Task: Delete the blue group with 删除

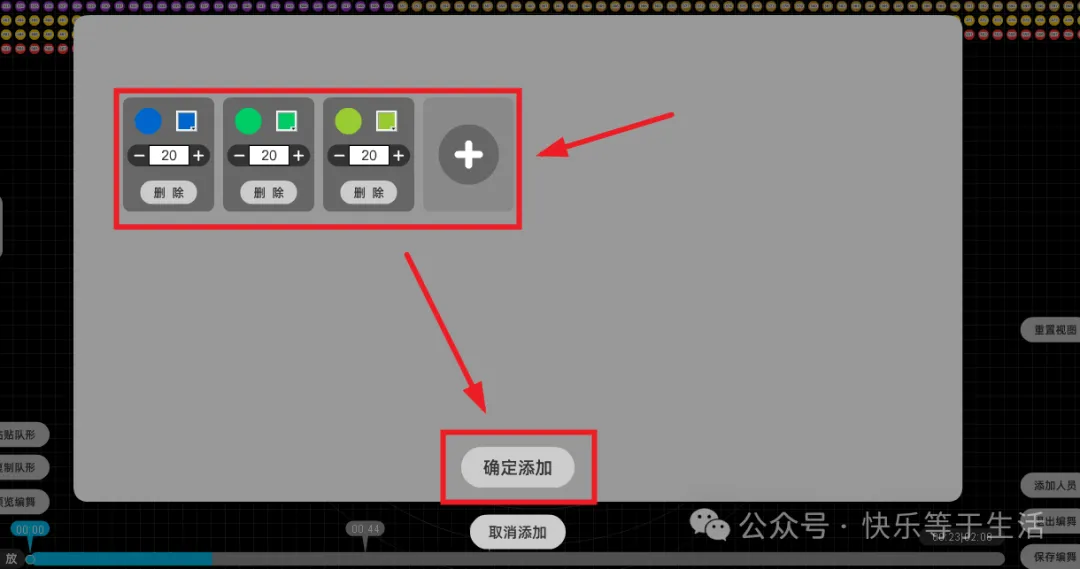Action: pyautogui.click(x=169, y=192)
